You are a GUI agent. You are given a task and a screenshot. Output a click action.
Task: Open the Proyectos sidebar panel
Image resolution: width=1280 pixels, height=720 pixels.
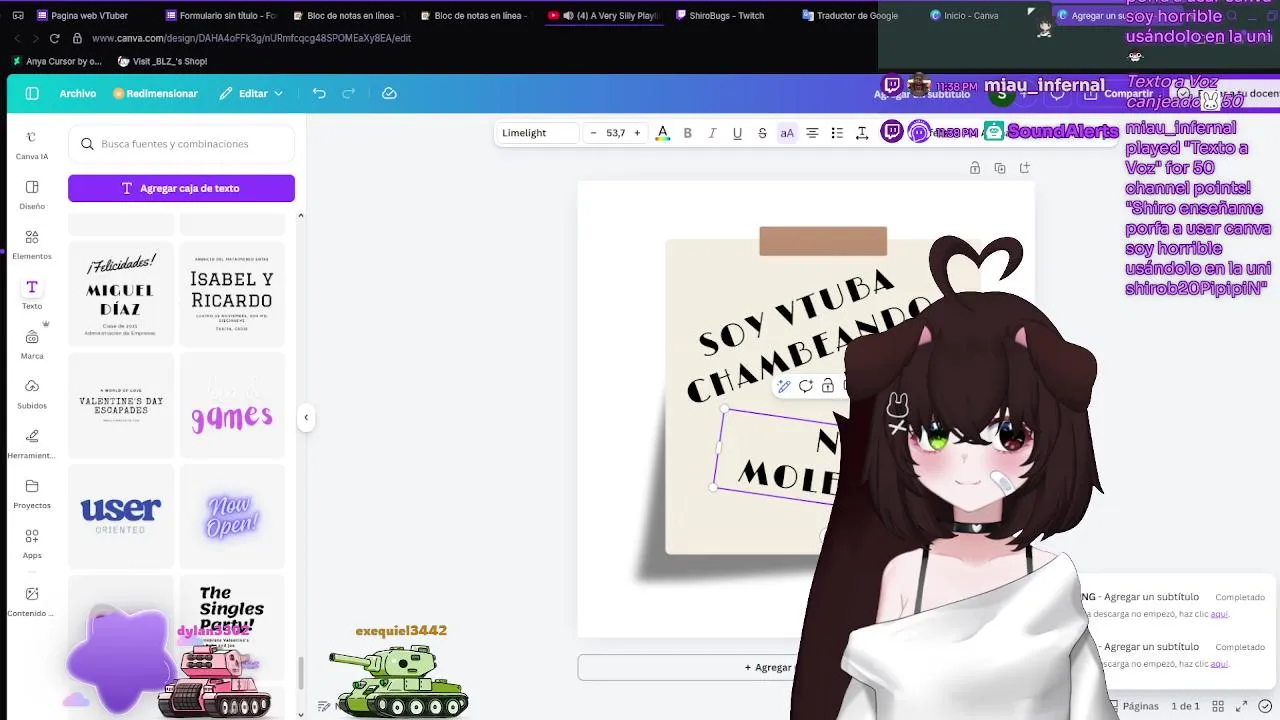tap(32, 494)
